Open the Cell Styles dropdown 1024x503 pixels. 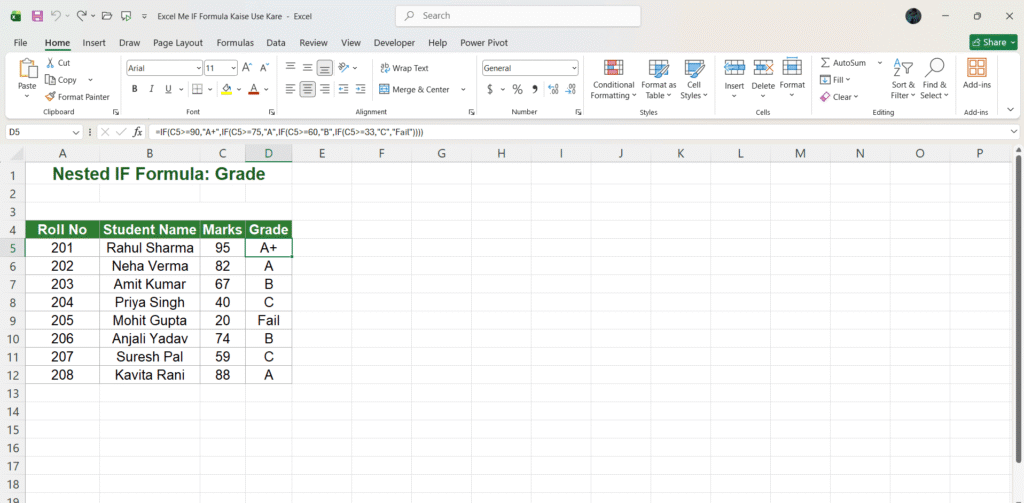pos(694,78)
